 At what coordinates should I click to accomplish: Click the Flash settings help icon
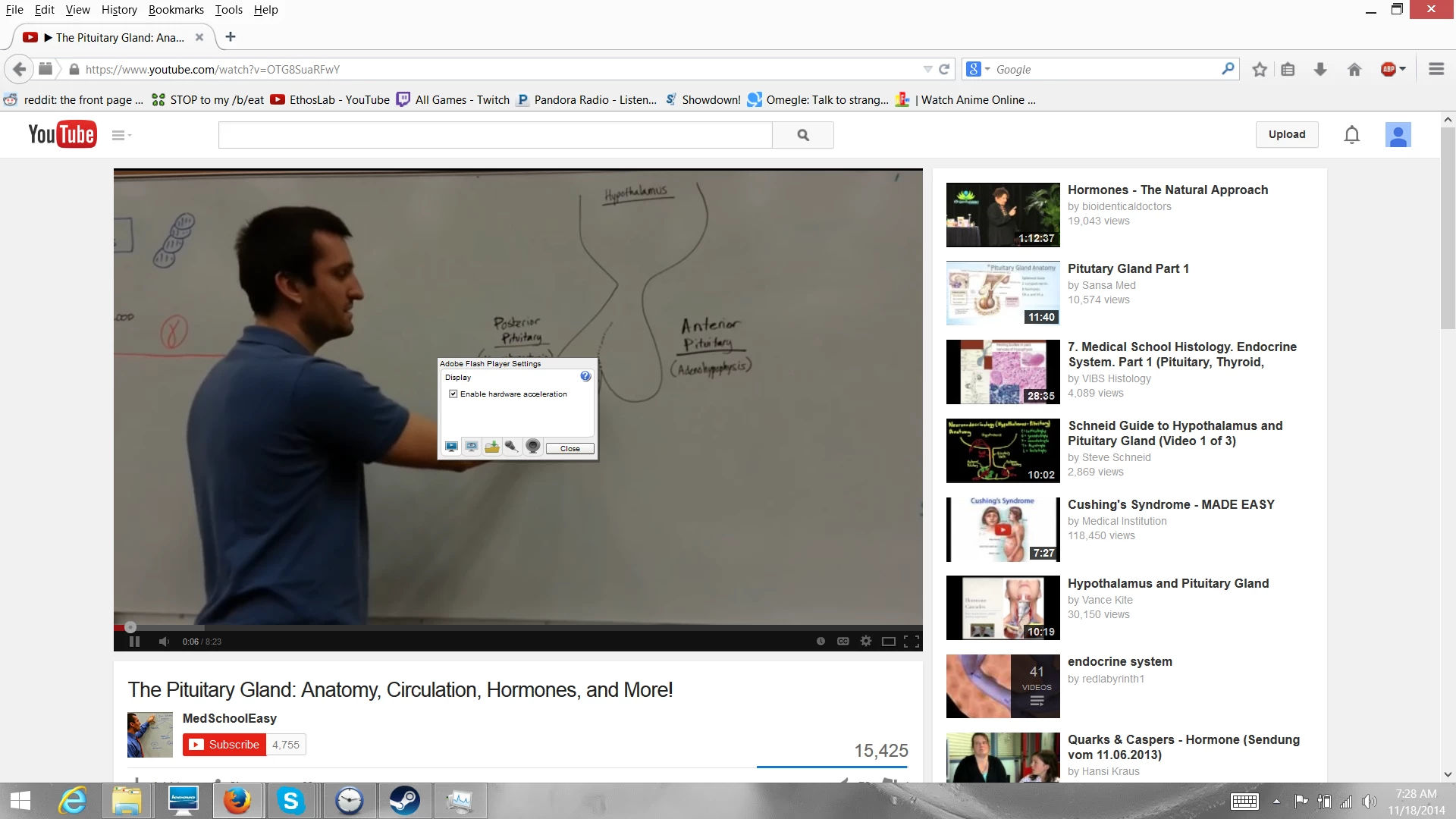tap(585, 376)
